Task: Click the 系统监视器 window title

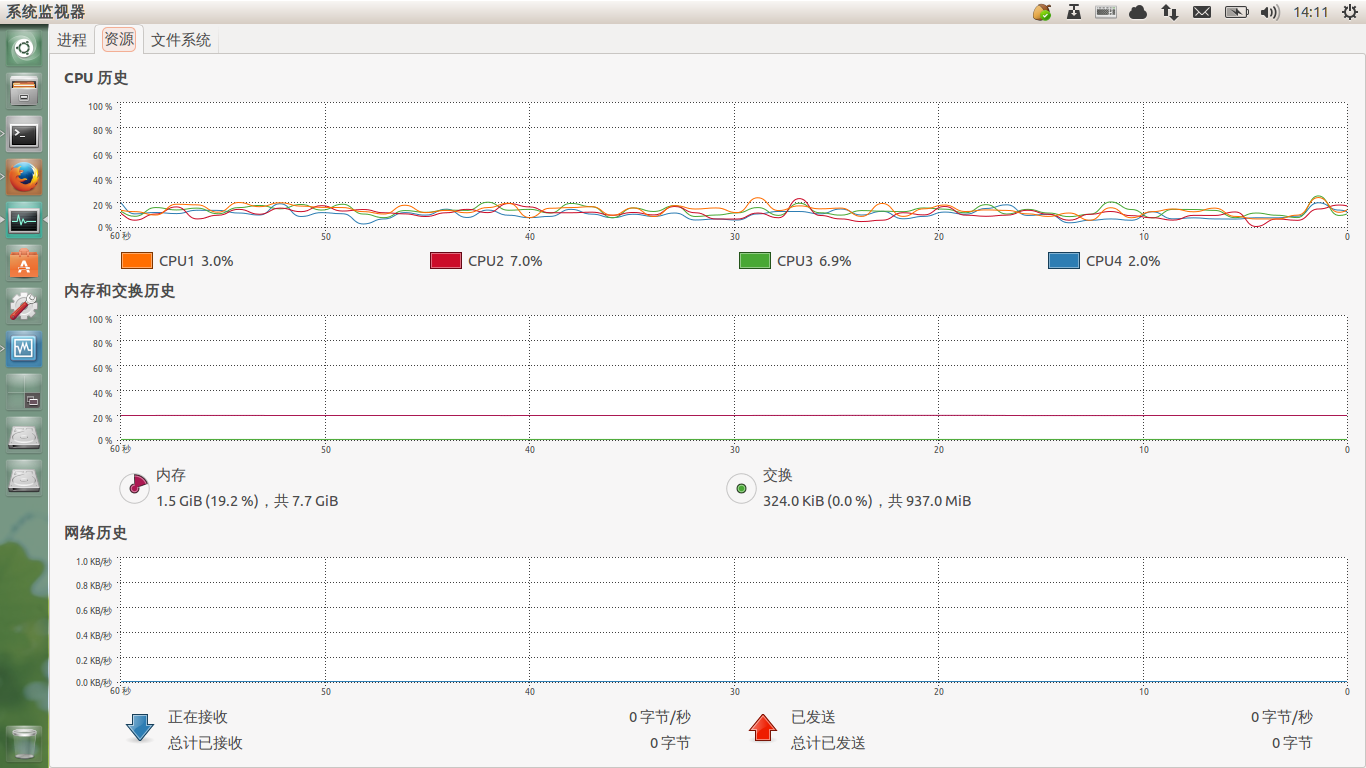Action: (46, 12)
